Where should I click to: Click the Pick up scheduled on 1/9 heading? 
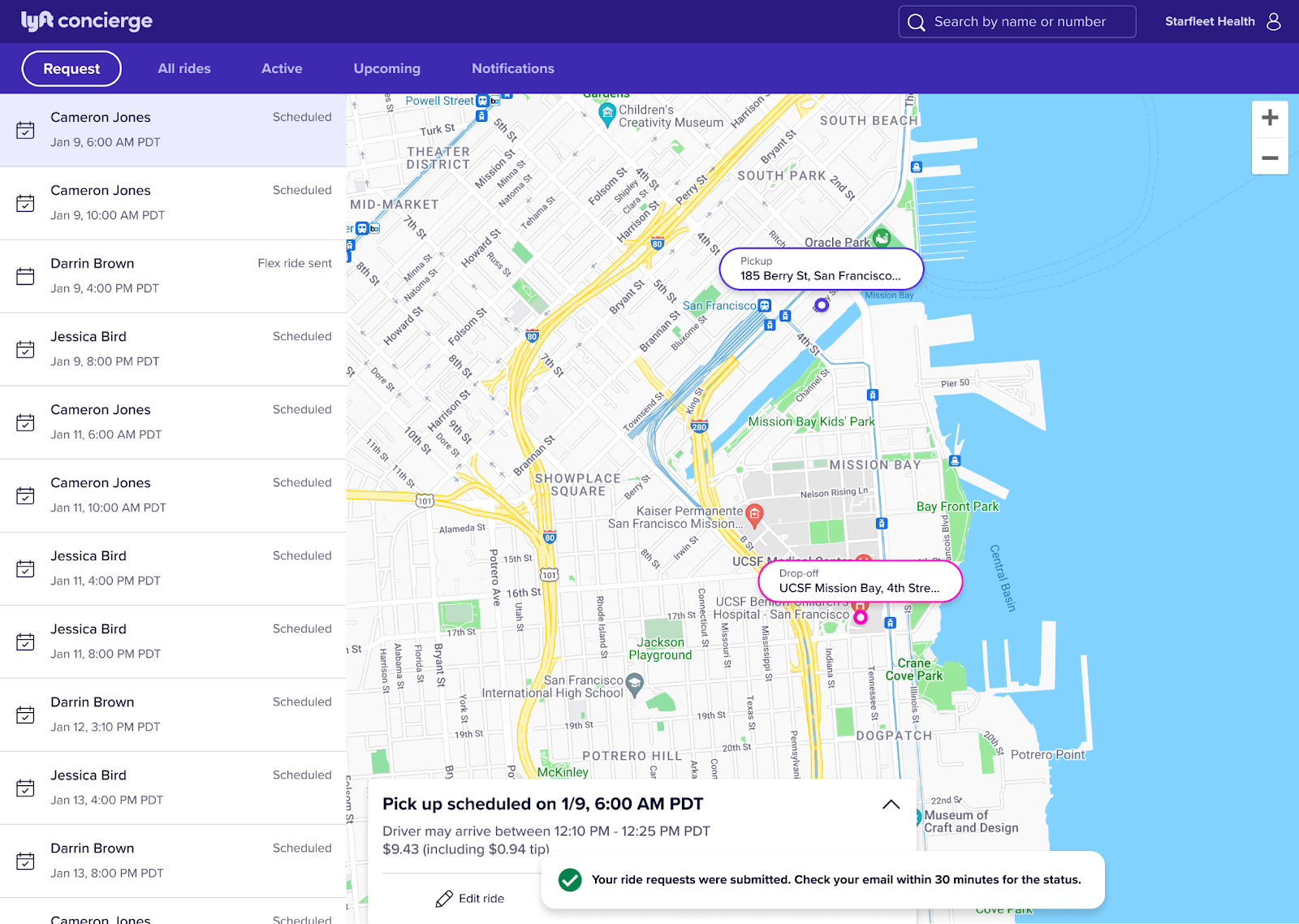click(543, 804)
